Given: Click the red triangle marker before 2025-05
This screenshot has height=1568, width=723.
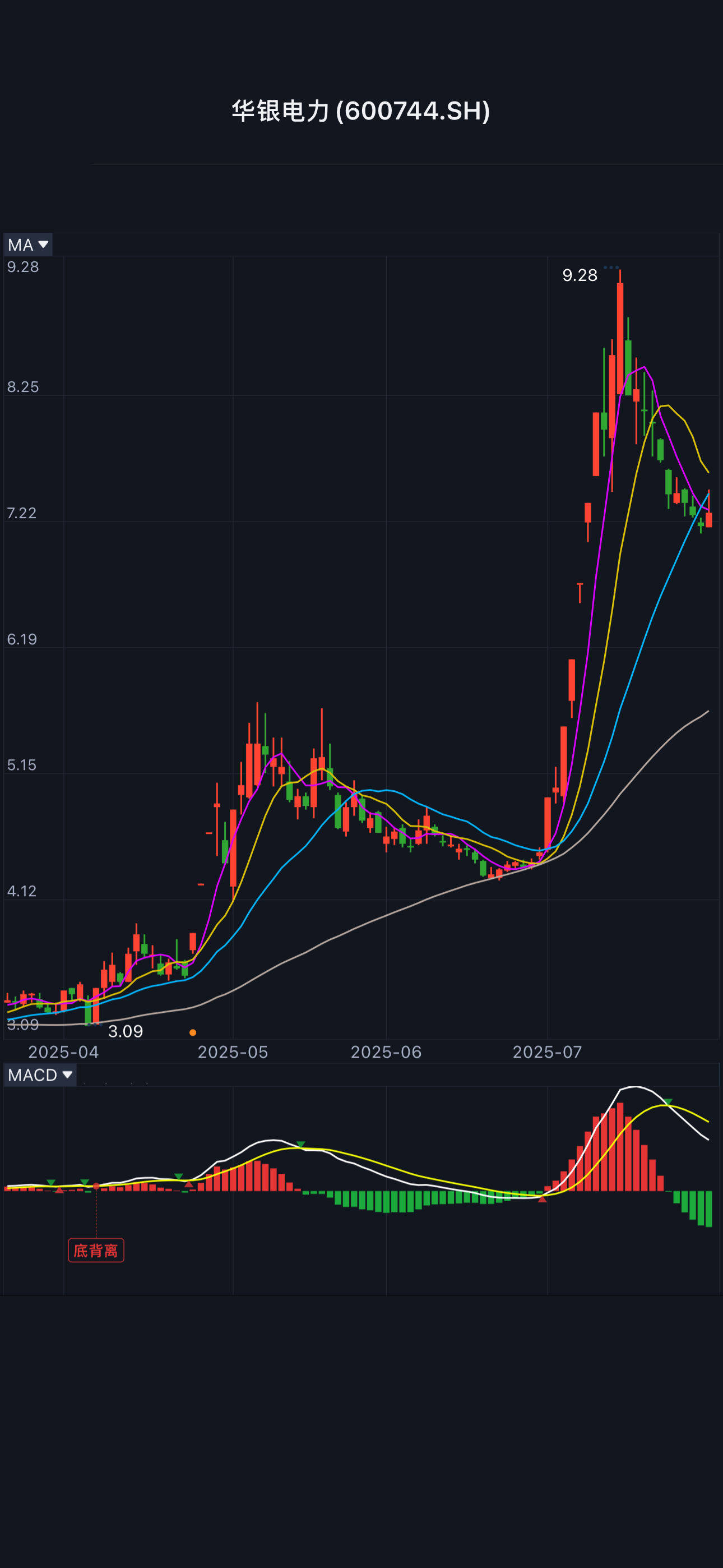Looking at the screenshot, I should (189, 1184).
